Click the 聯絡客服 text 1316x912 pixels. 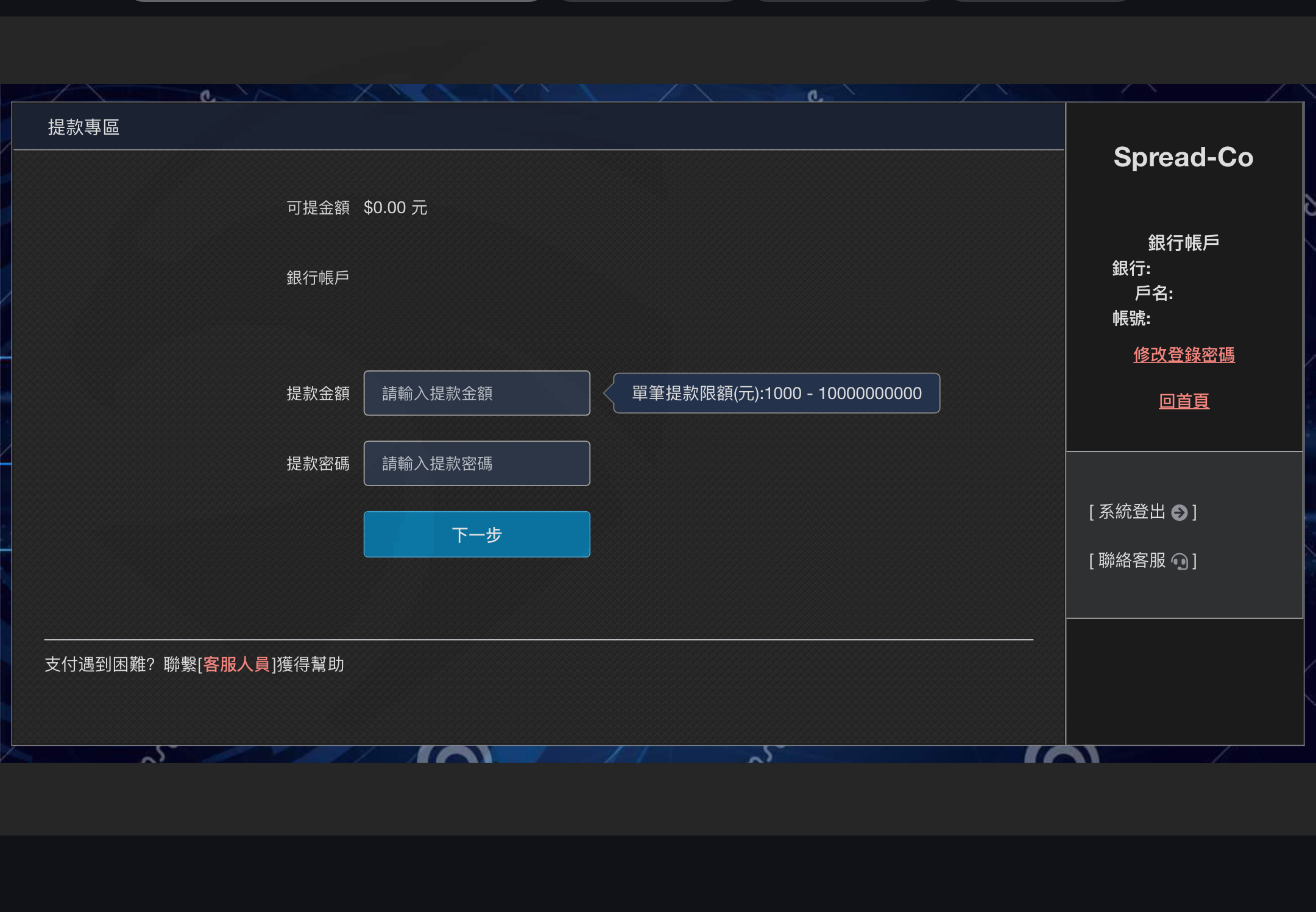[1131, 560]
